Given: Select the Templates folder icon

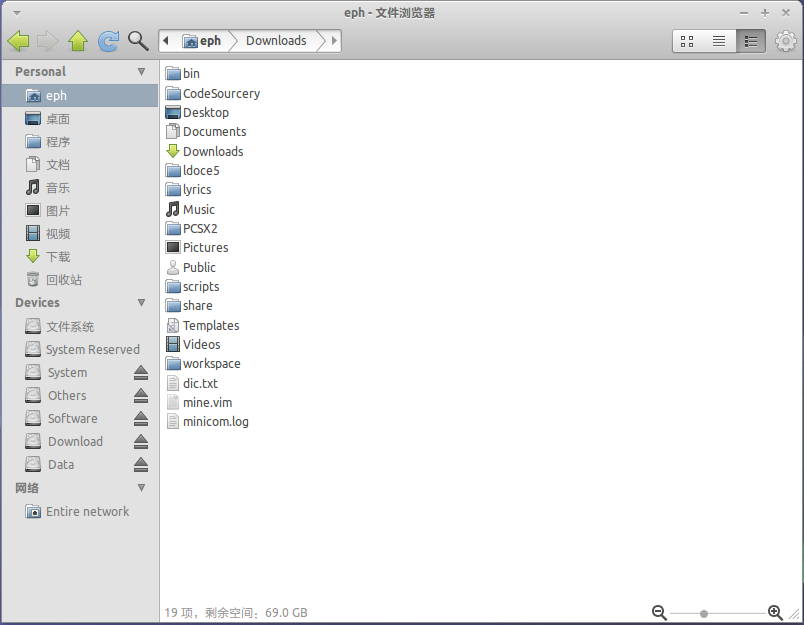Looking at the screenshot, I should pos(173,326).
